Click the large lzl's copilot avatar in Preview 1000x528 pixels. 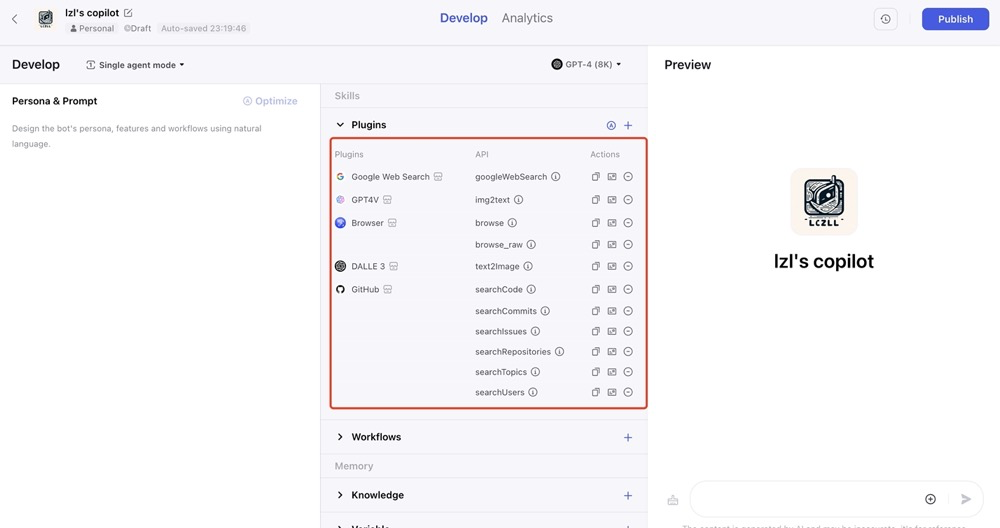pos(824,202)
